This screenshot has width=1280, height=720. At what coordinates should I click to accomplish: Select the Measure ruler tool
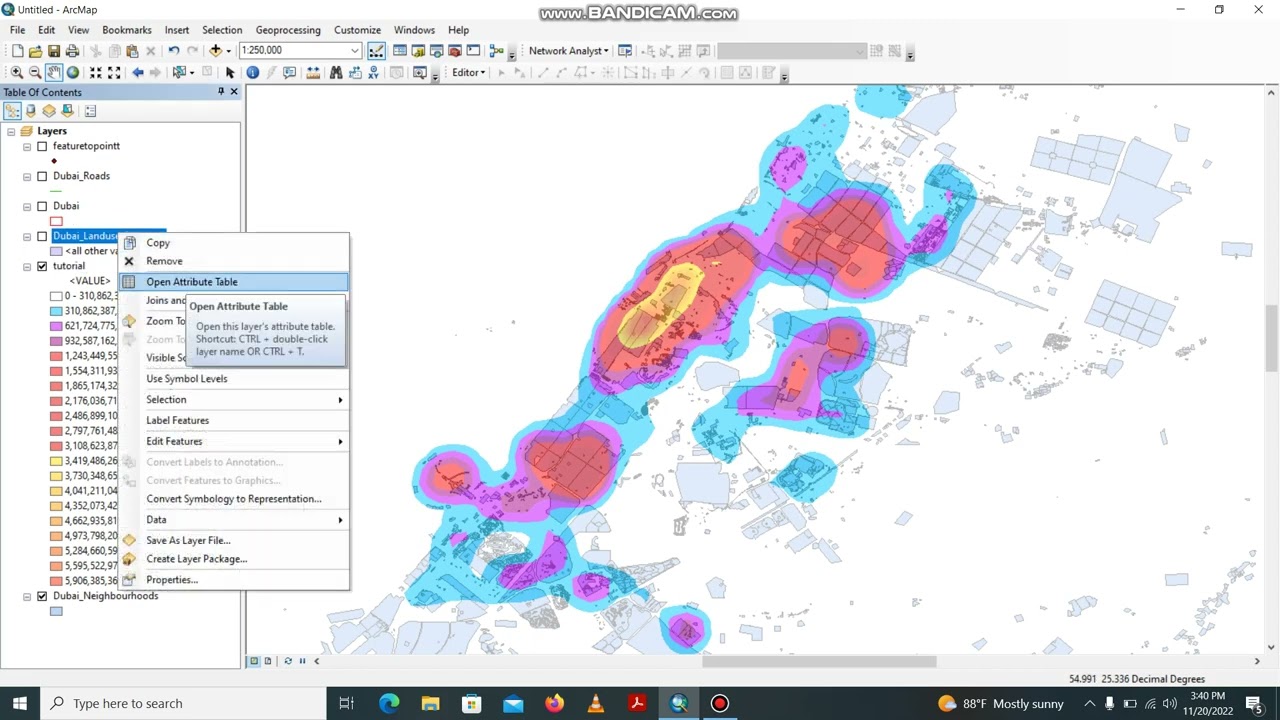[313, 73]
